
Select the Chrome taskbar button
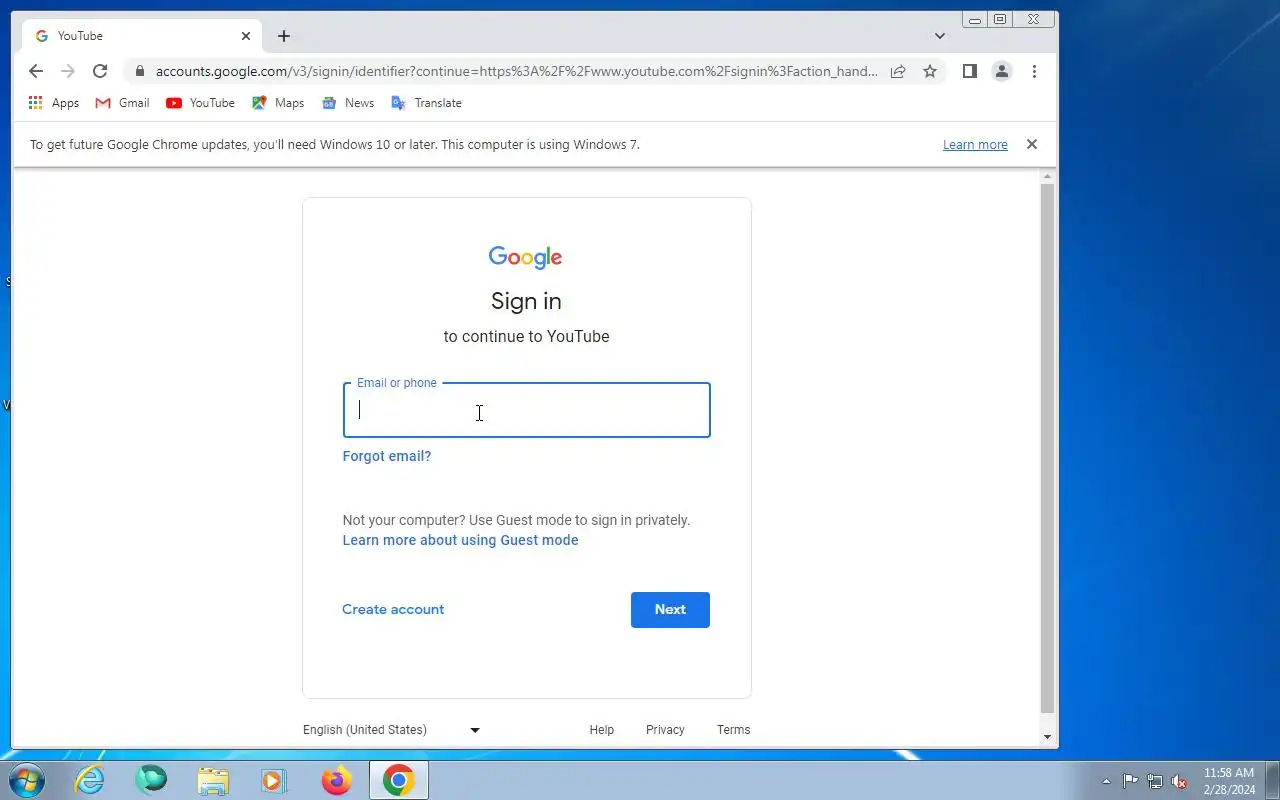pyautogui.click(x=399, y=780)
